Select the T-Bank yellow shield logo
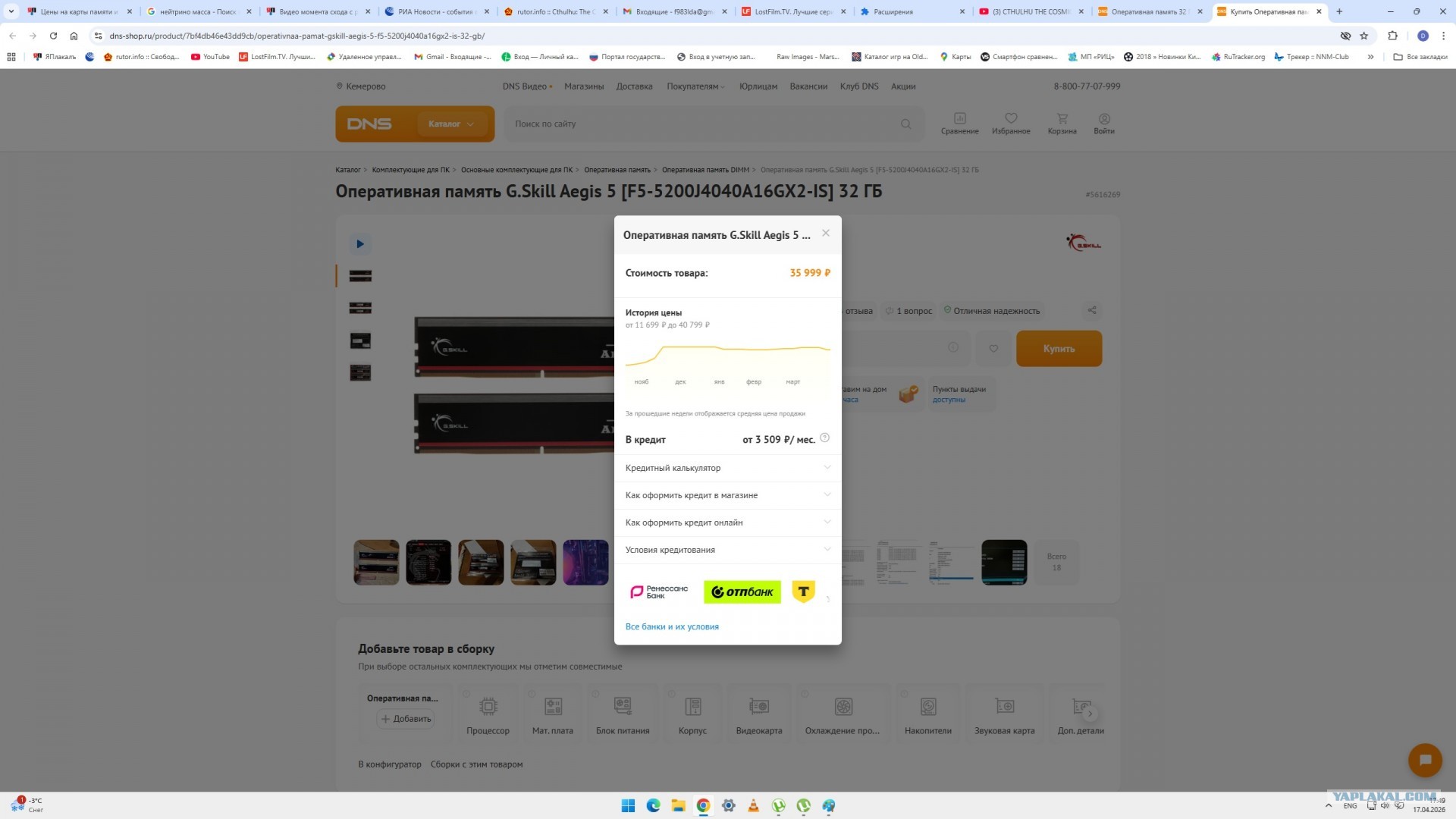The width and height of the screenshot is (1456, 819). tap(803, 591)
